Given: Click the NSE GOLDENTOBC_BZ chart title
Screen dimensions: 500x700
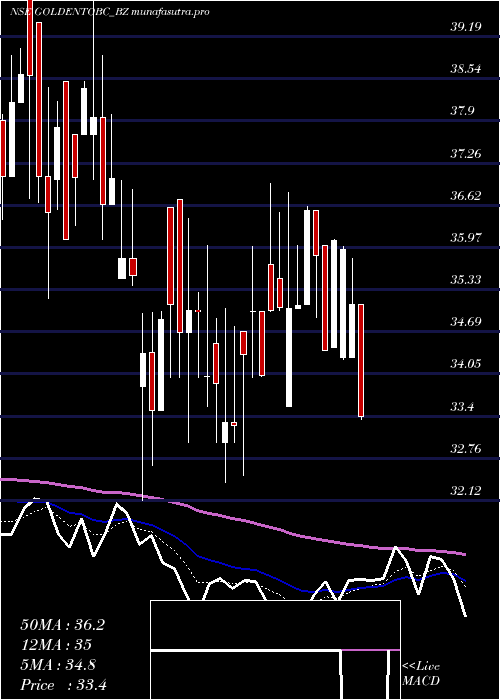Looking at the screenshot, I should (110, 12).
